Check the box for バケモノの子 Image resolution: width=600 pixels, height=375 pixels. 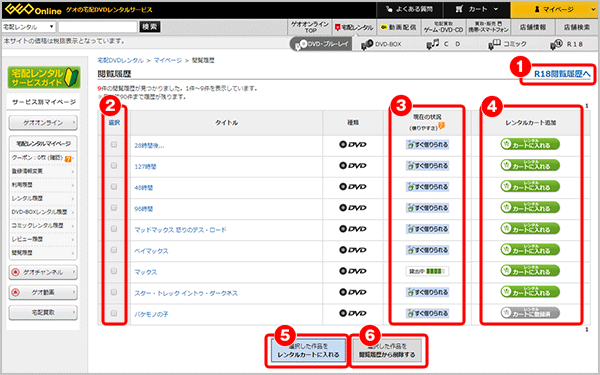click(x=114, y=313)
